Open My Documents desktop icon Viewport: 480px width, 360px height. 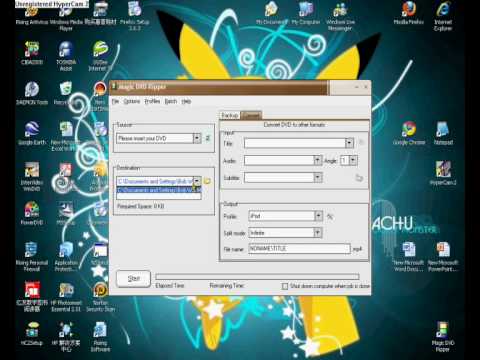point(271,13)
